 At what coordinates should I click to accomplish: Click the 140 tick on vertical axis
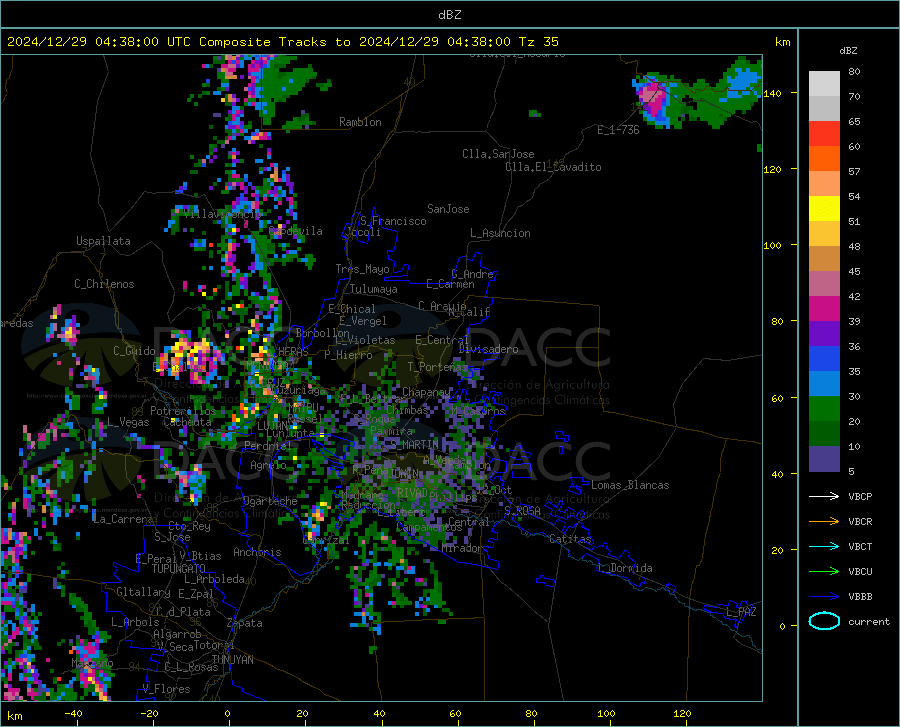tap(773, 93)
